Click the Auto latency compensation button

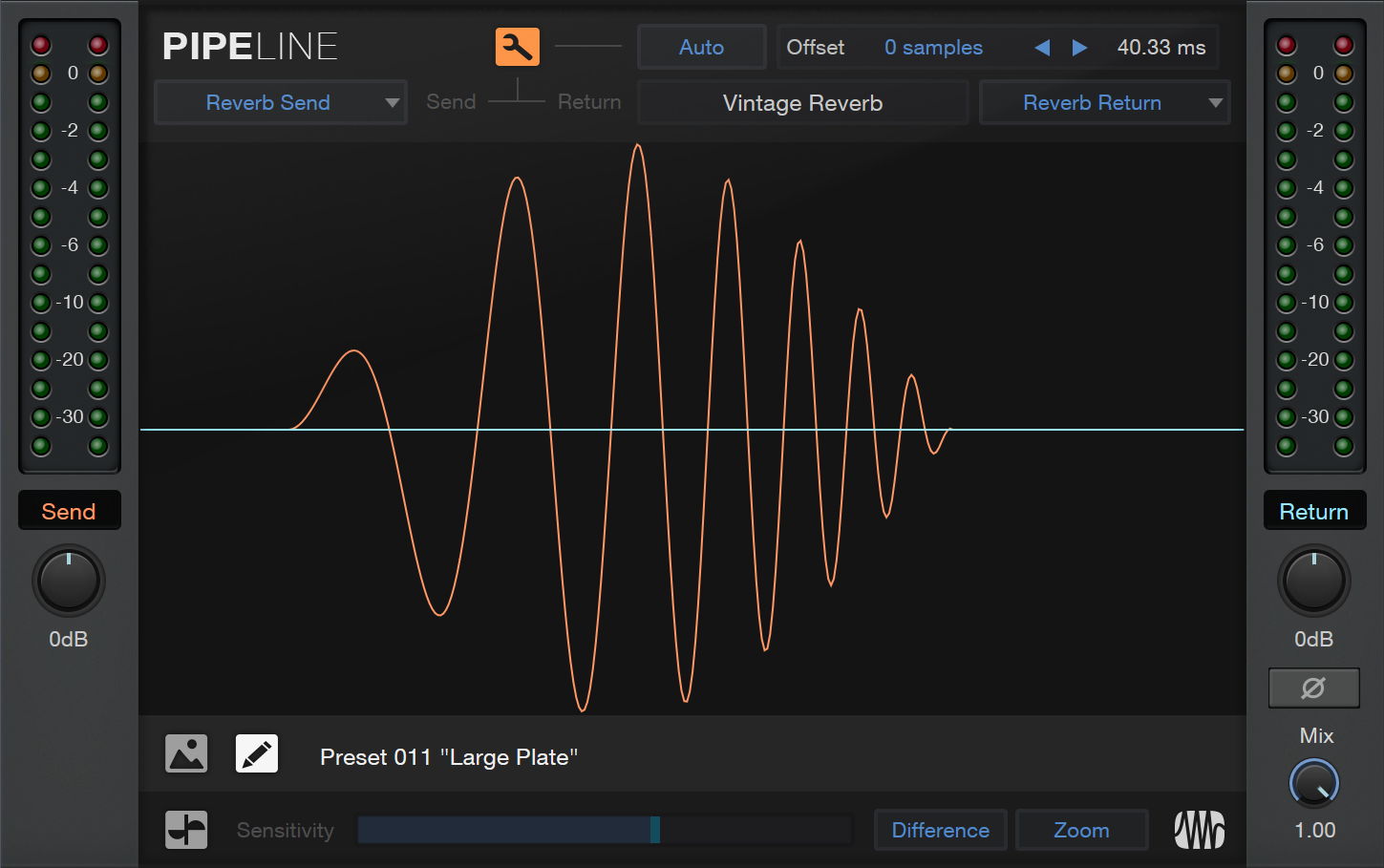coord(701,47)
